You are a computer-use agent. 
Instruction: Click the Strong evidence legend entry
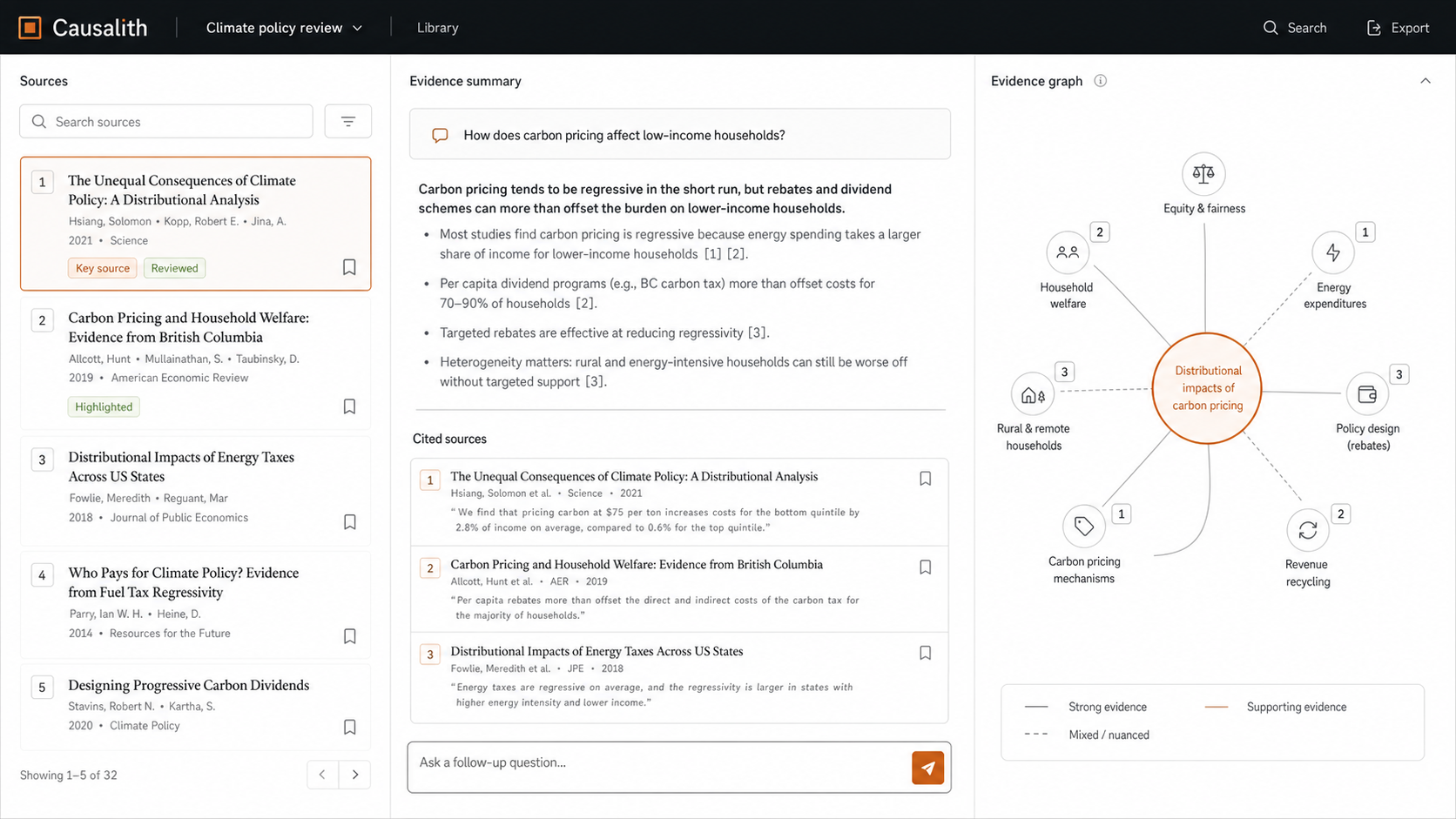tap(1086, 707)
